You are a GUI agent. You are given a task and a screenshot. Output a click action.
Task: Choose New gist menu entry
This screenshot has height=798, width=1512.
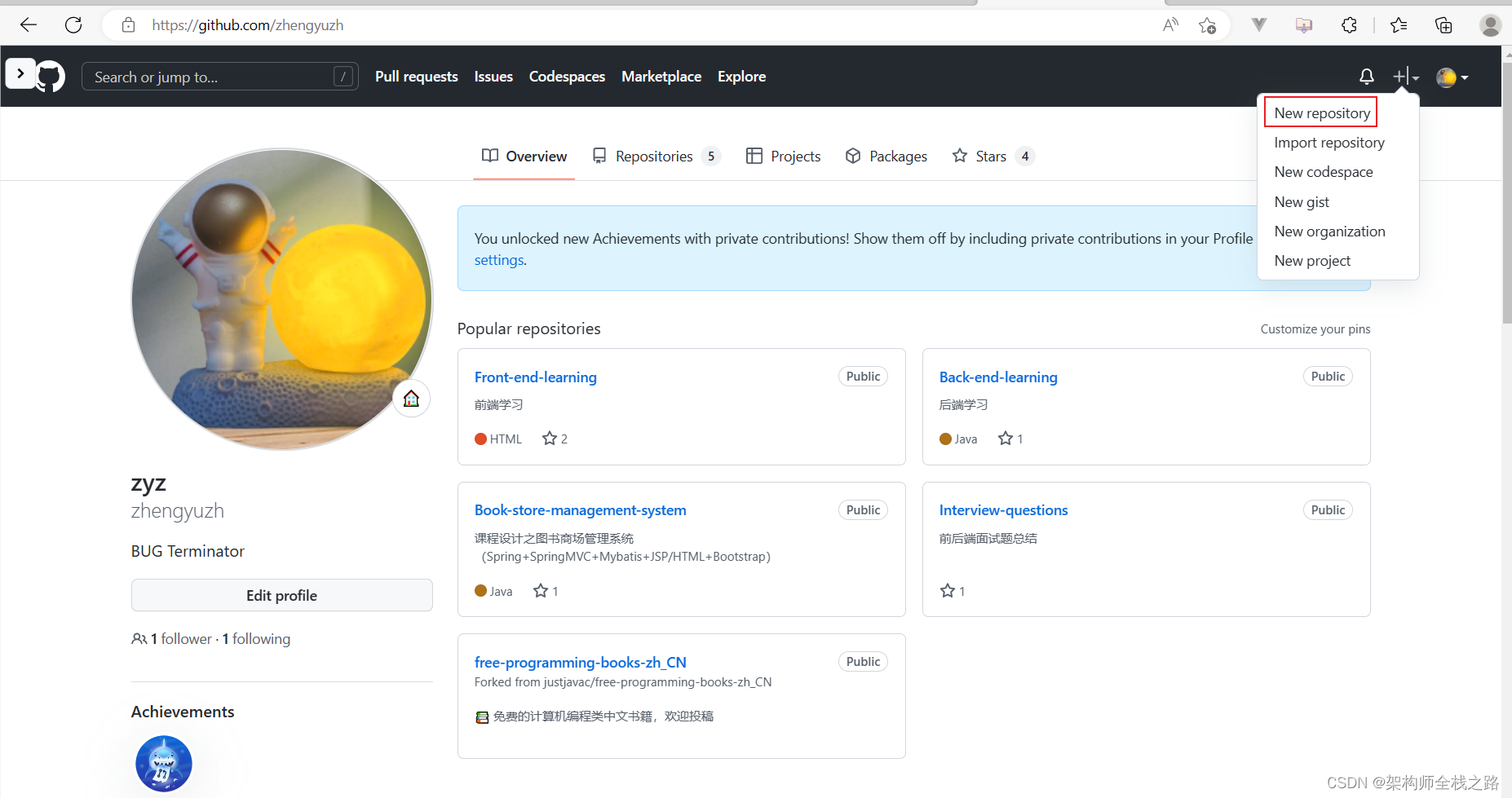[x=1302, y=202]
